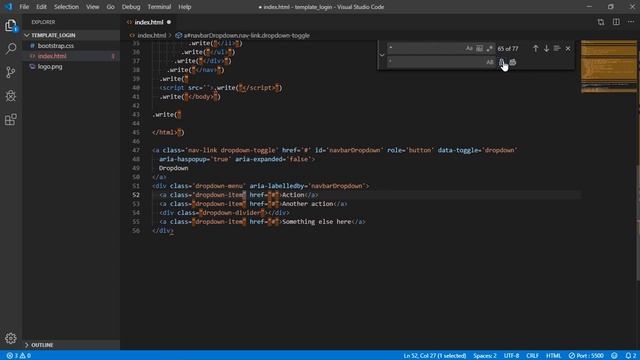Click the 65 of 77 match count
This screenshot has height=360, width=640.
508,49
